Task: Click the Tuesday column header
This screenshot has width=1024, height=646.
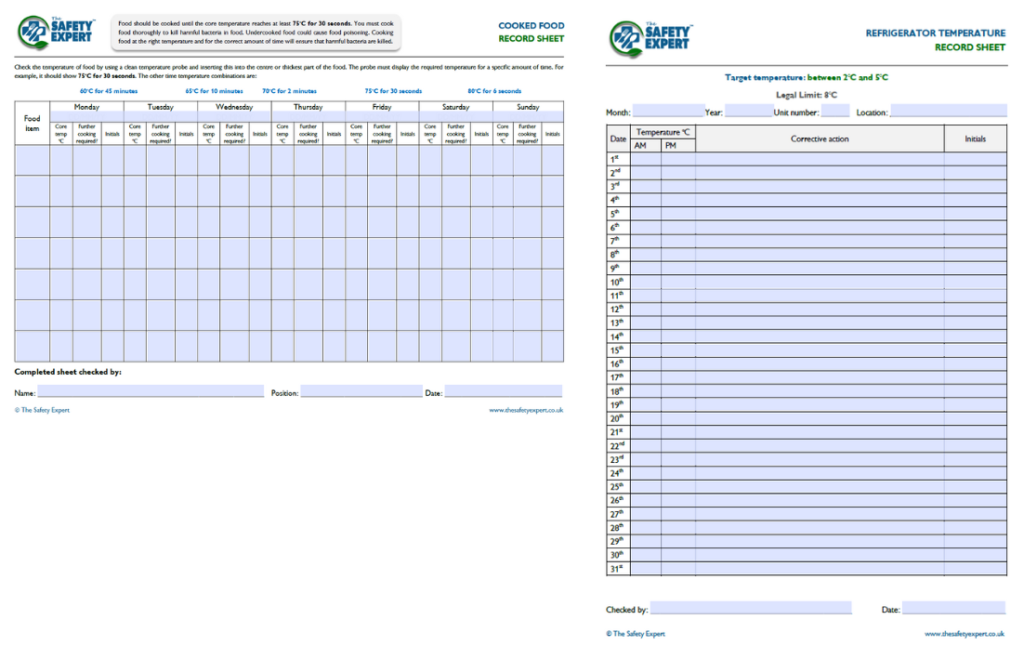Action: click(x=161, y=106)
